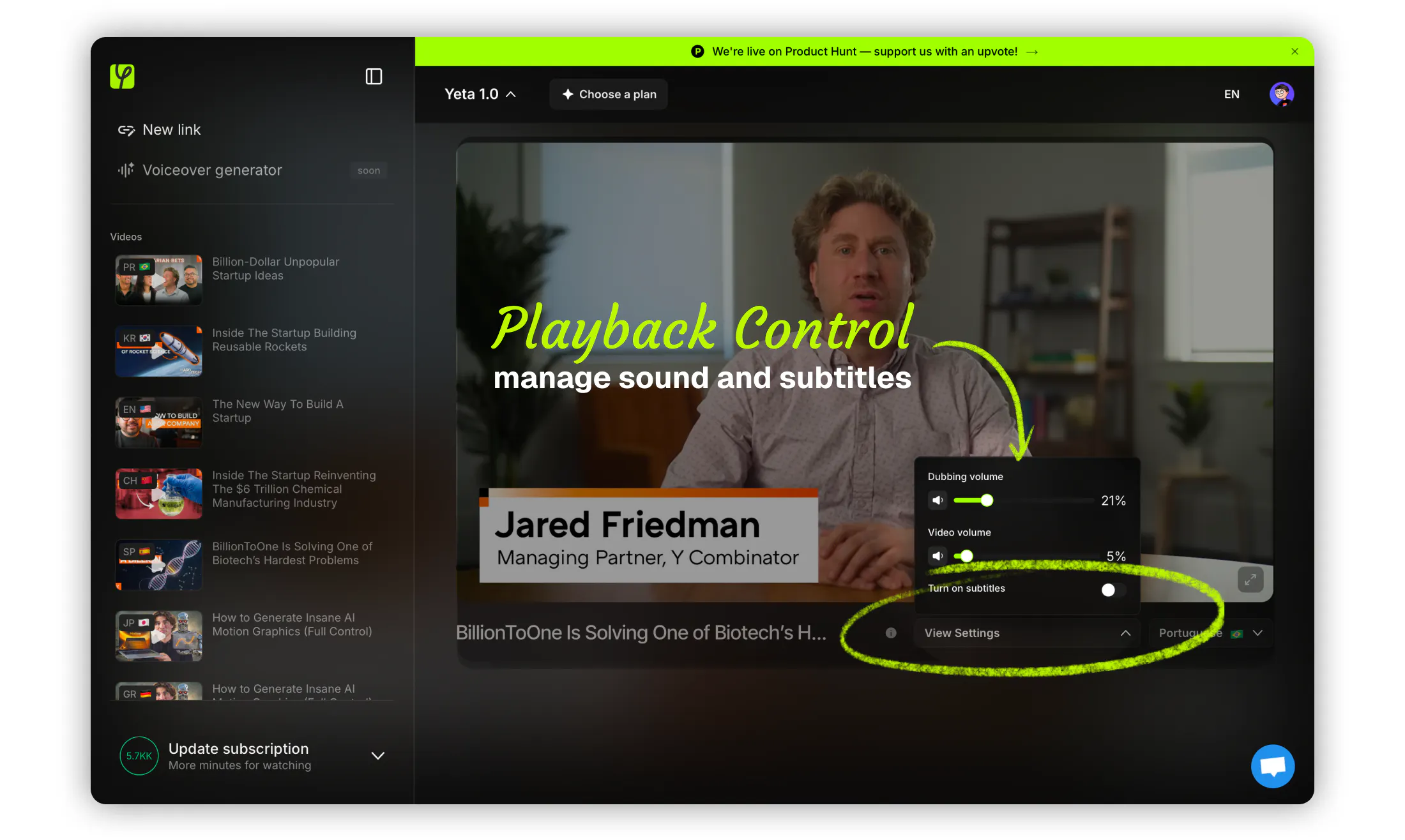The height and width of the screenshot is (840, 1405).
Task: Select 'Inside The Startup Building Reusable Rockets' title
Action: click(x=284, y=340)
